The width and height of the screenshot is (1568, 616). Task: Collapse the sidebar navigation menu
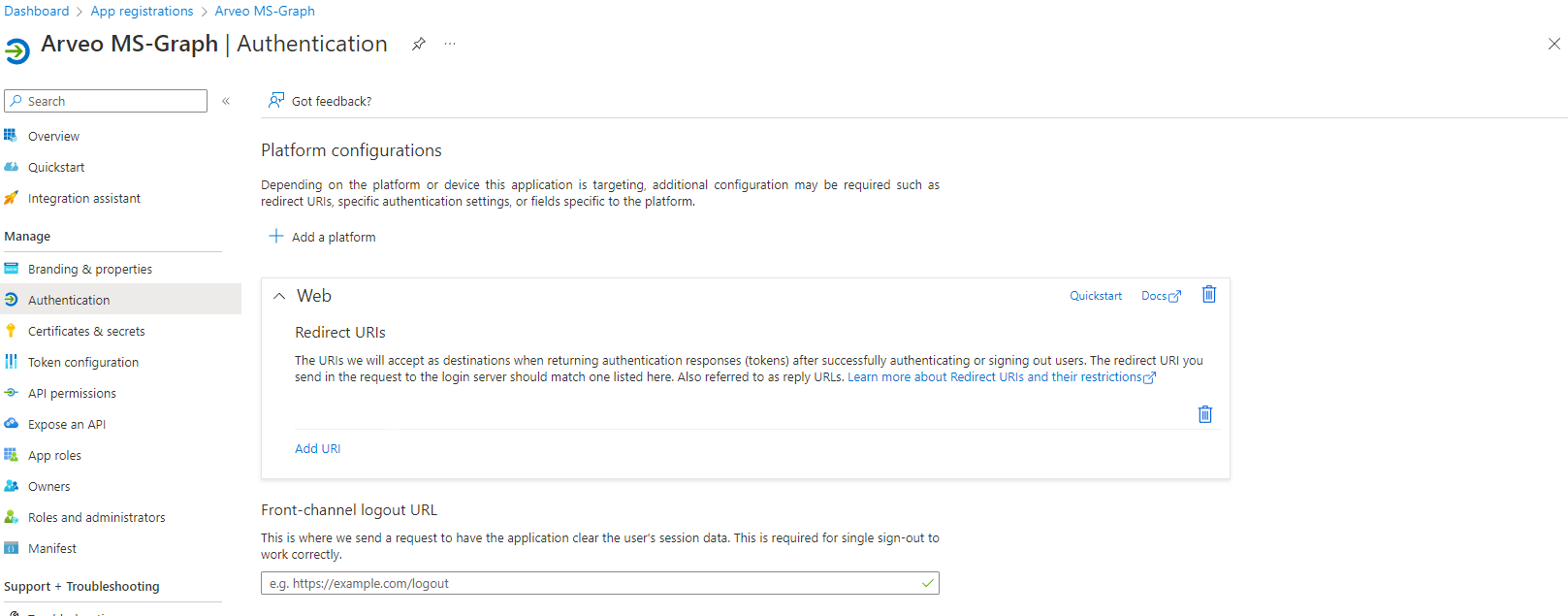pyautogui.click(x=226, y=101)
